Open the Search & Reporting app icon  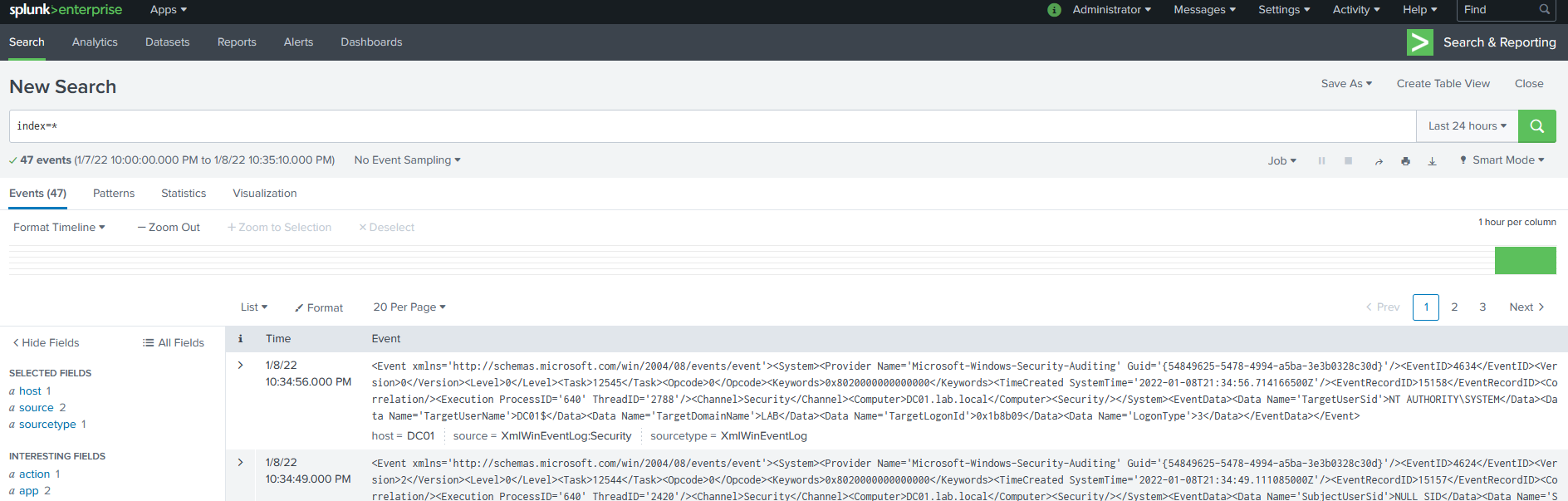click(1419, 42)
